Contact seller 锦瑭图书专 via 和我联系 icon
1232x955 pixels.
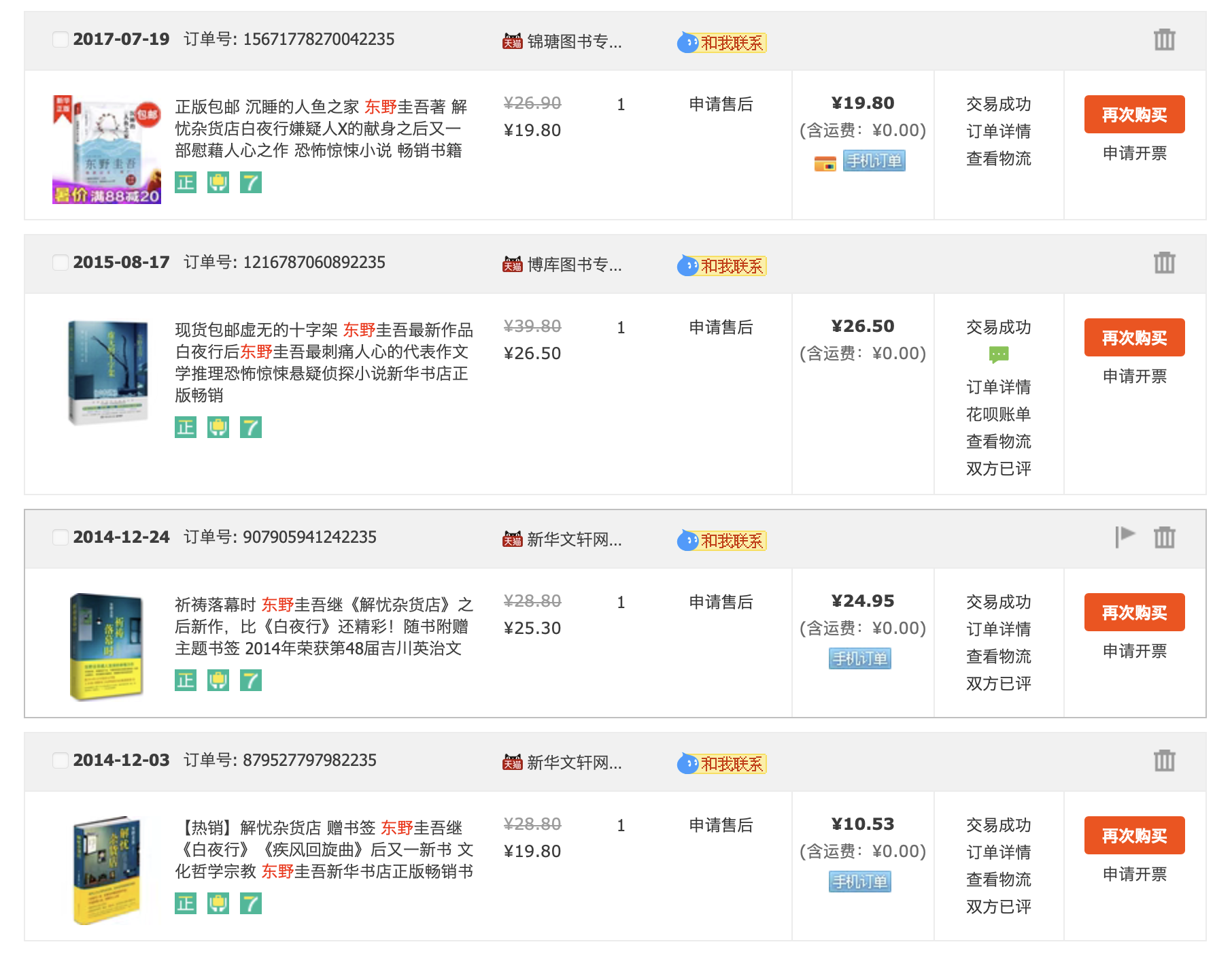[721, 43]
